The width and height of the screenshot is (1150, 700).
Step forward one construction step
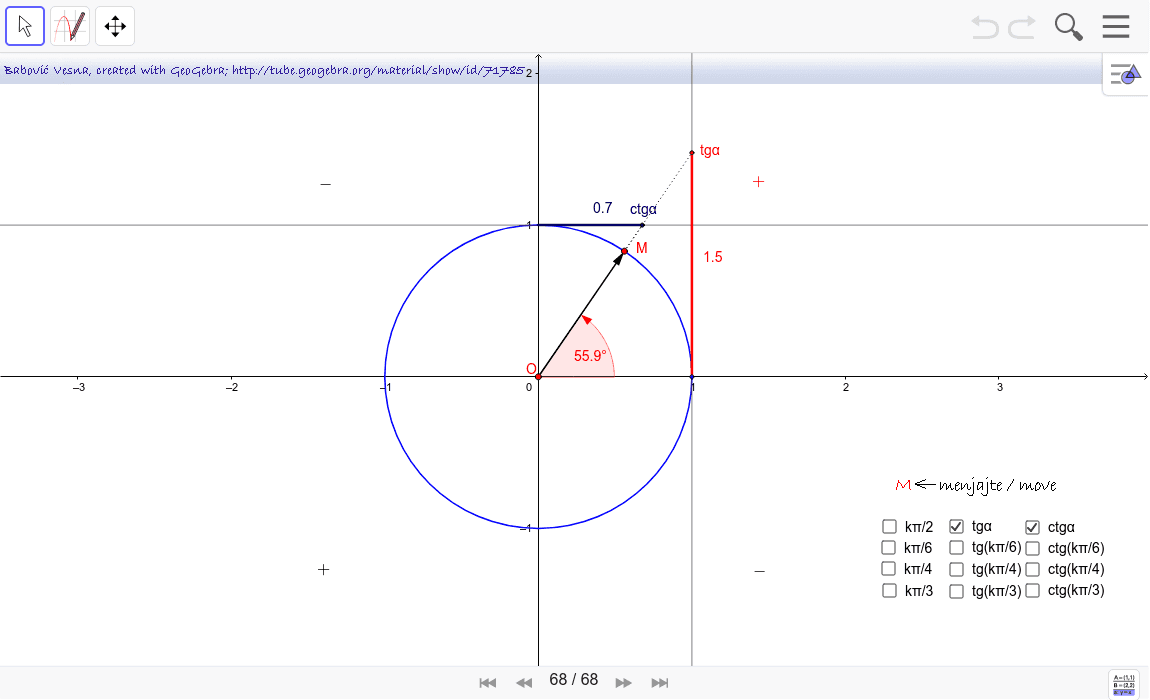(x=623, y=681)
